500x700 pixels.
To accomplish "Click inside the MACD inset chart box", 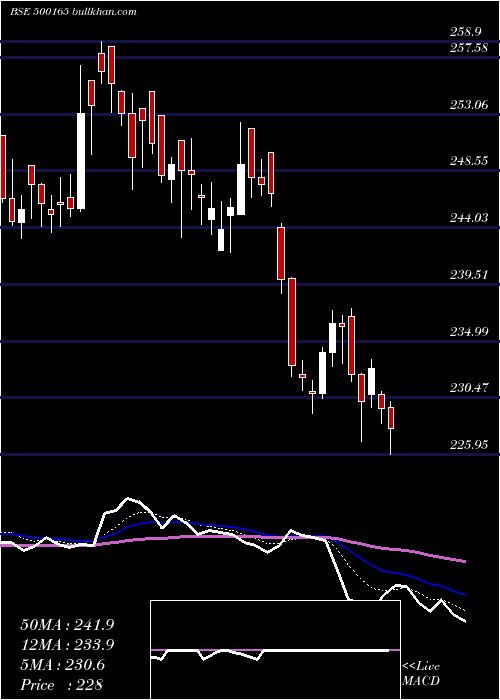I will click(275, 650).
